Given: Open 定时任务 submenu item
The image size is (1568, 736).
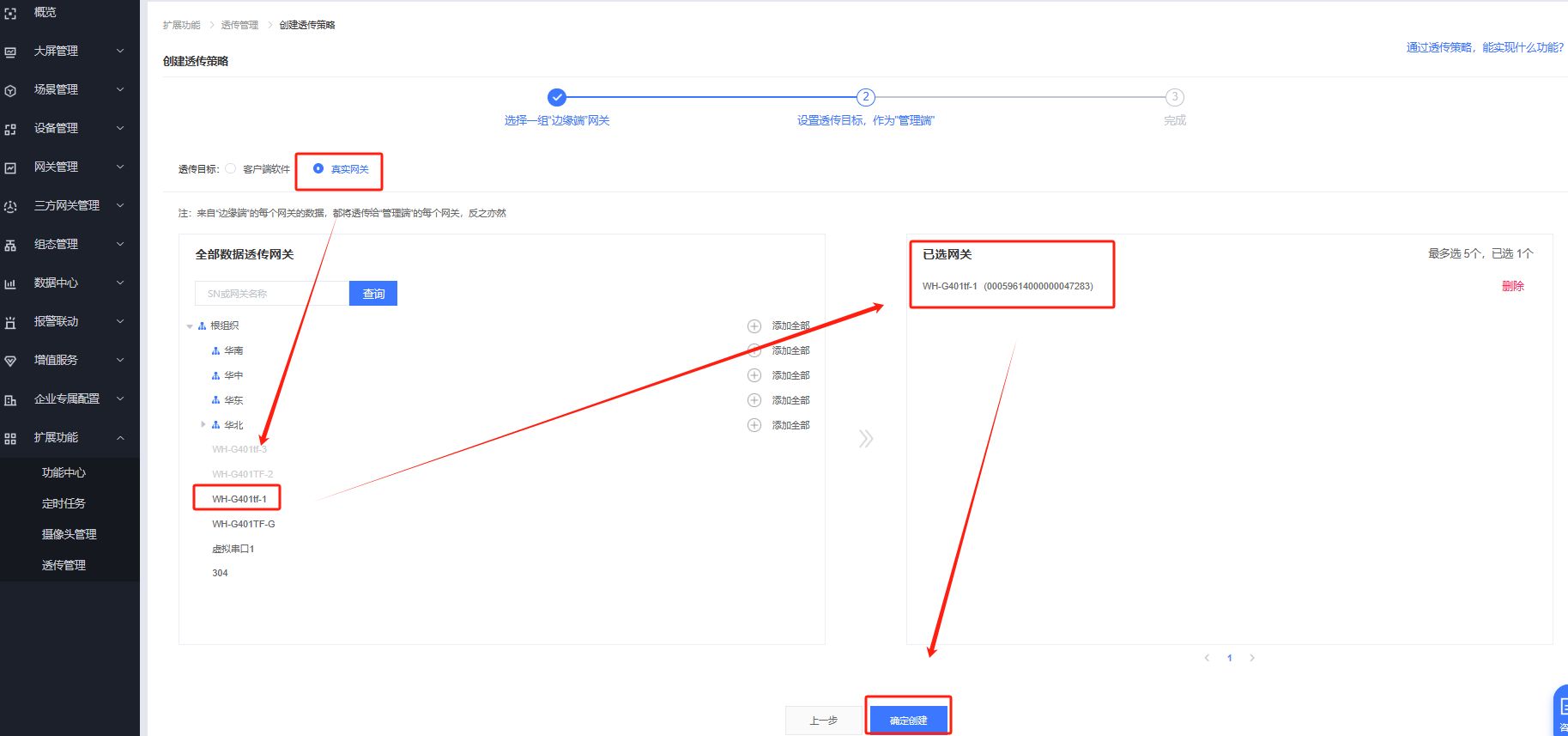Looking at the screenshot, I should [x=64, y=504].
